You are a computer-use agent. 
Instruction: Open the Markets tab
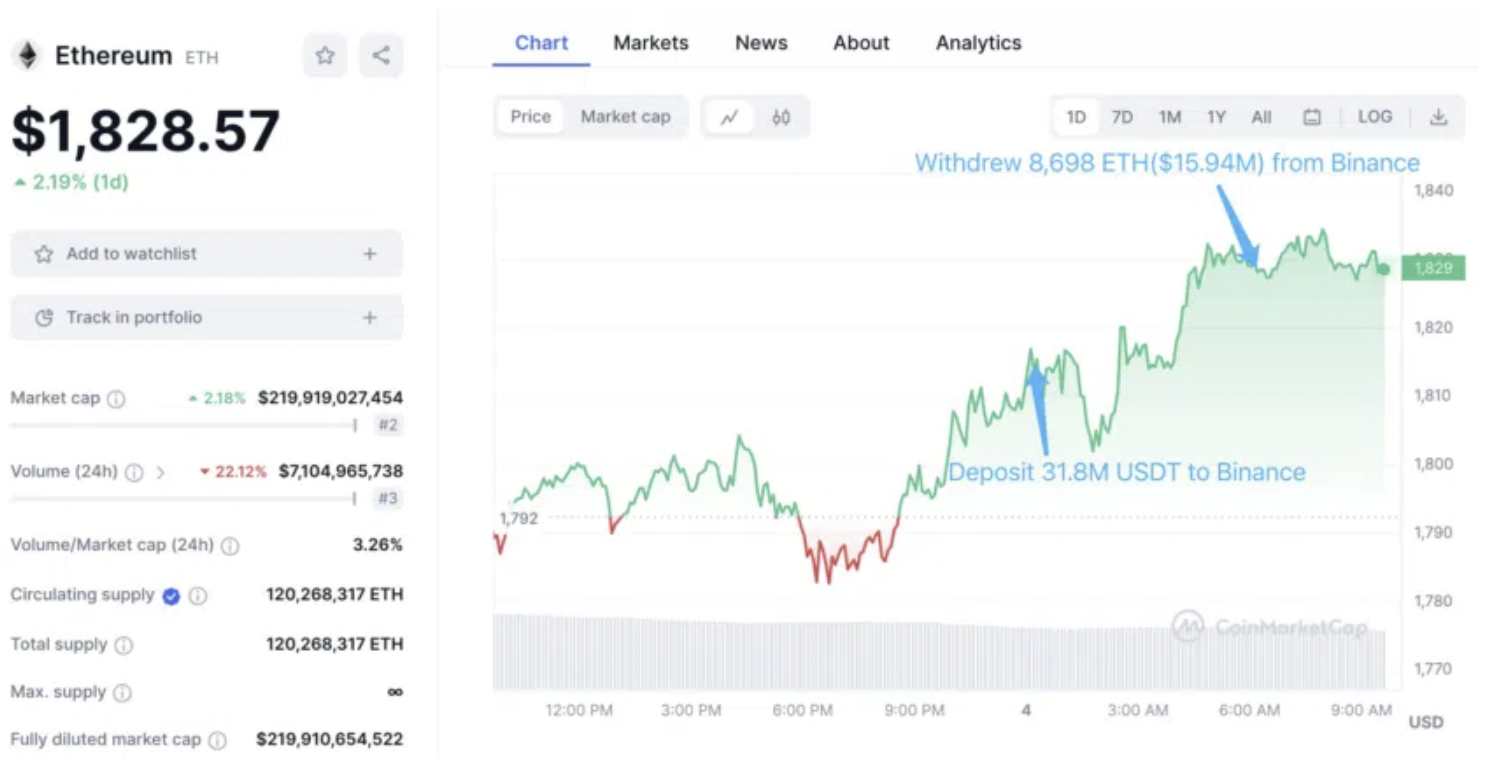pyautogui.click(x=650, y=43)
